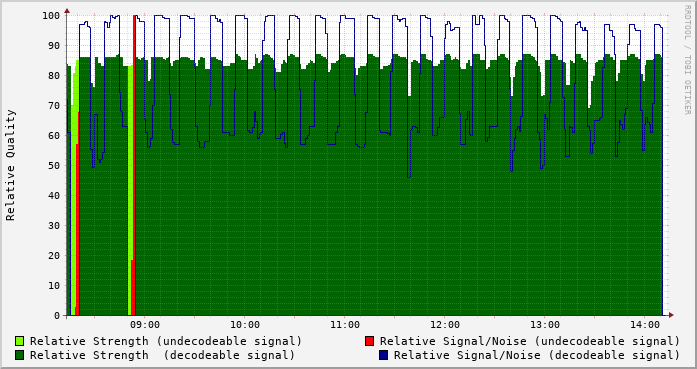The width and height of the screenshot is (697, 369).
Task: Click the dark green decodeable strength swatch
Action: point(20,355)
